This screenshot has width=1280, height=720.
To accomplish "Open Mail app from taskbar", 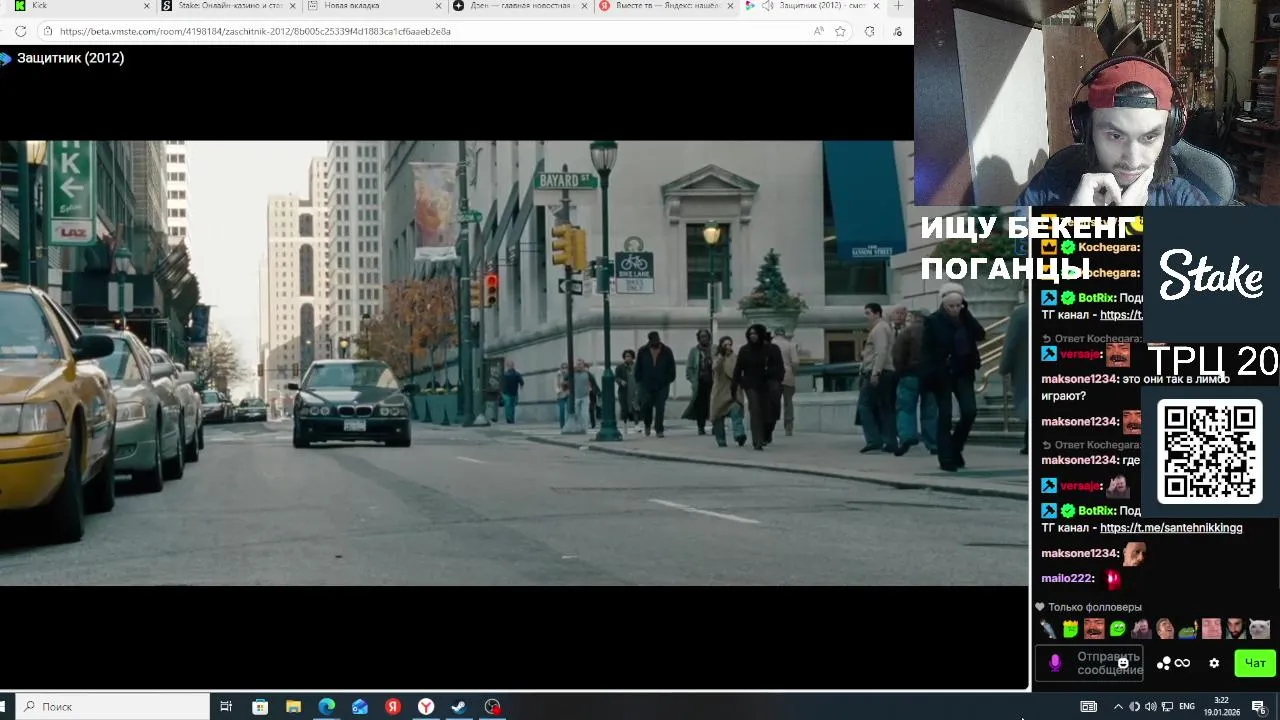I will [x=360, y=706].
